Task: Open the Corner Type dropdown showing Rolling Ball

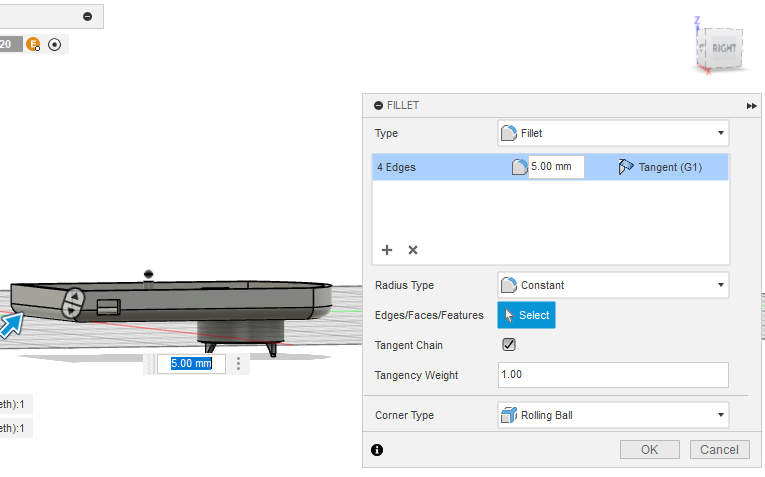Action: pos(613,415)
